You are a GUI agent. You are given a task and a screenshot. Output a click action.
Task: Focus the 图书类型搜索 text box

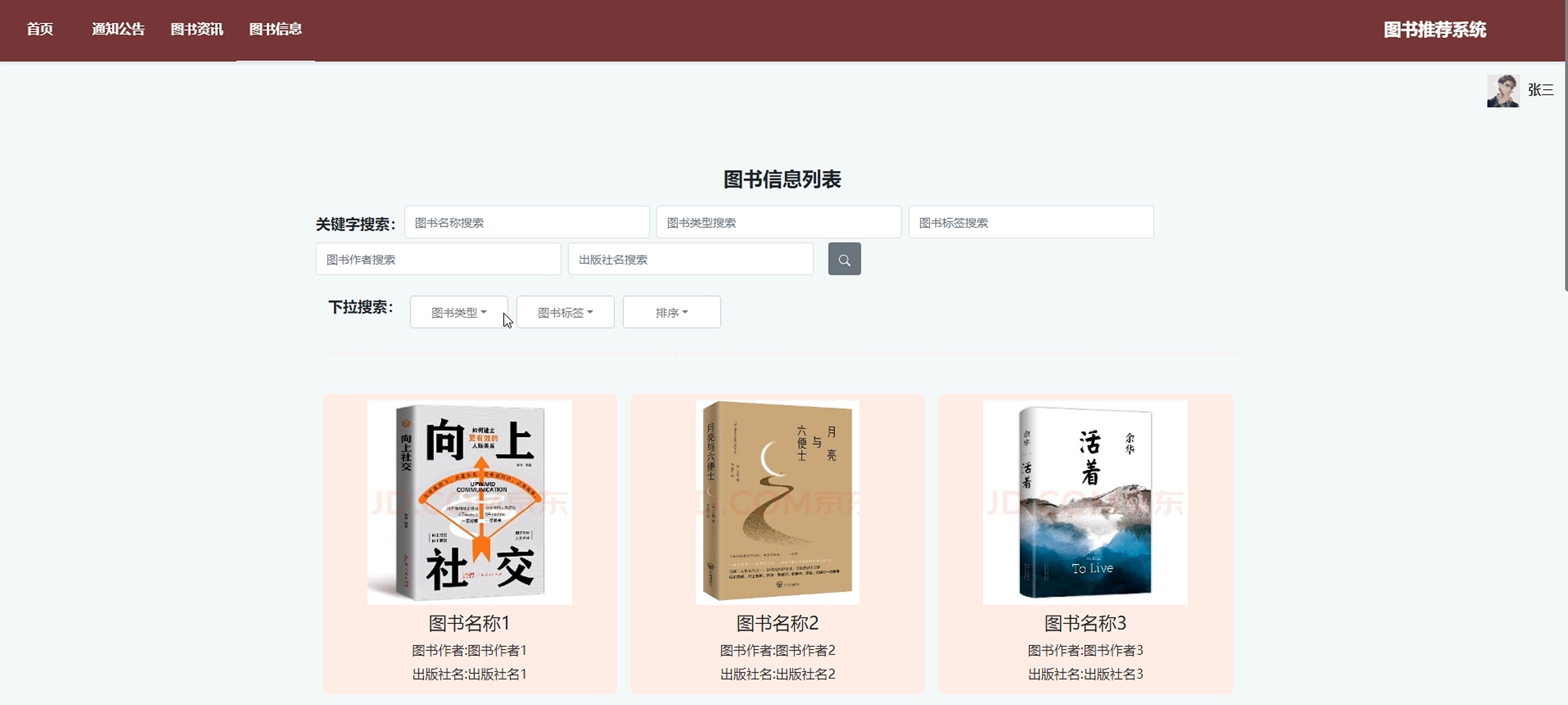[778, 223]
